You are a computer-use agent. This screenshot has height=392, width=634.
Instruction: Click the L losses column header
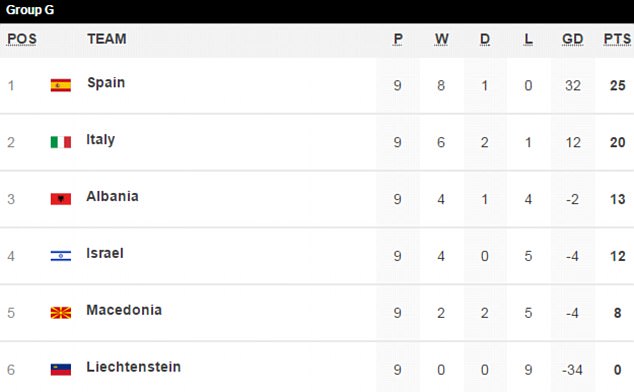click(528, 39)
